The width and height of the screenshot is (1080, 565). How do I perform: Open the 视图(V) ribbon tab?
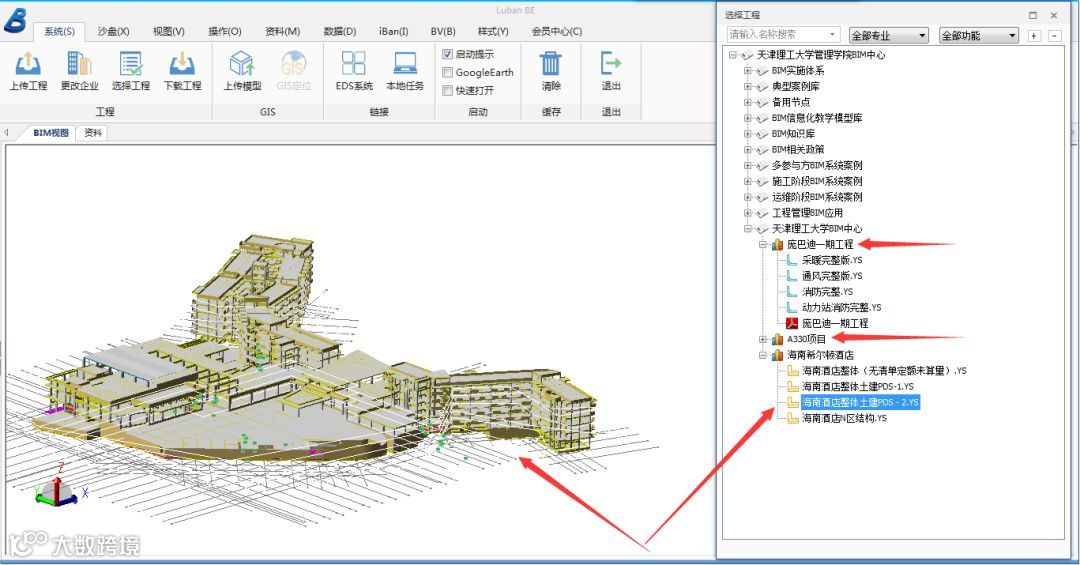pos(169,32)
